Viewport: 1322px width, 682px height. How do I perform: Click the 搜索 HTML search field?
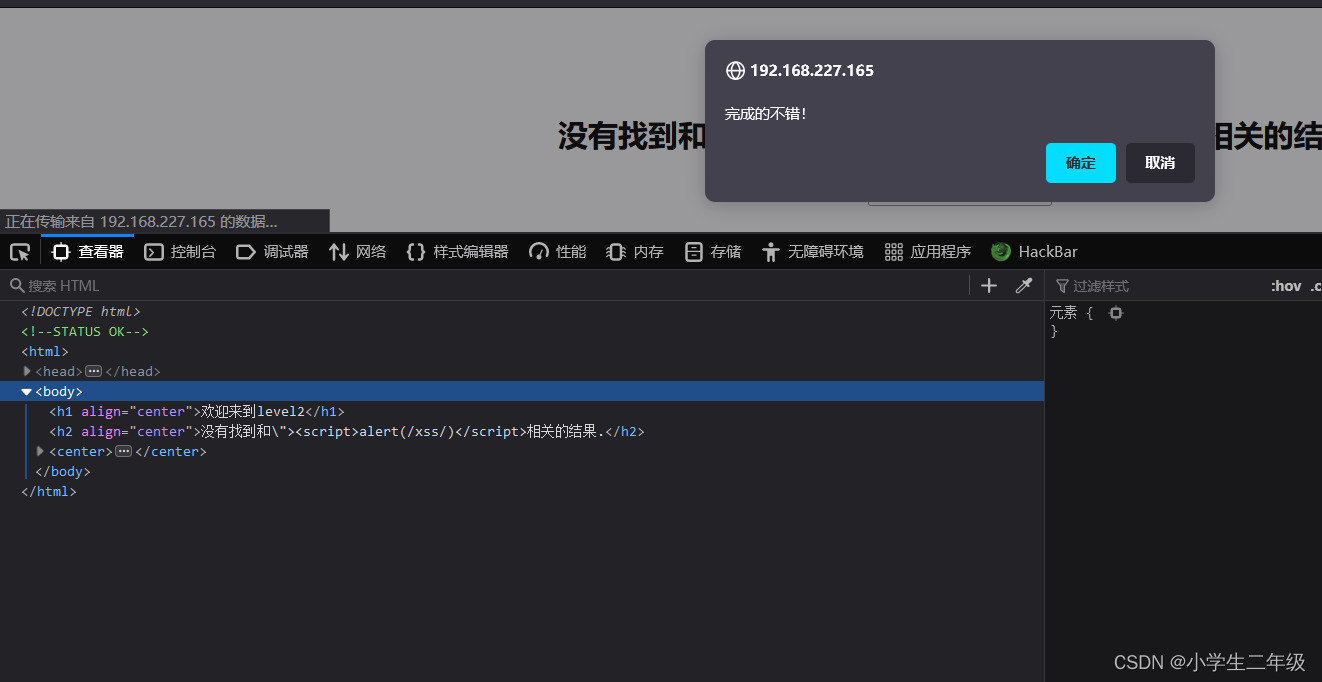[485, 286]
